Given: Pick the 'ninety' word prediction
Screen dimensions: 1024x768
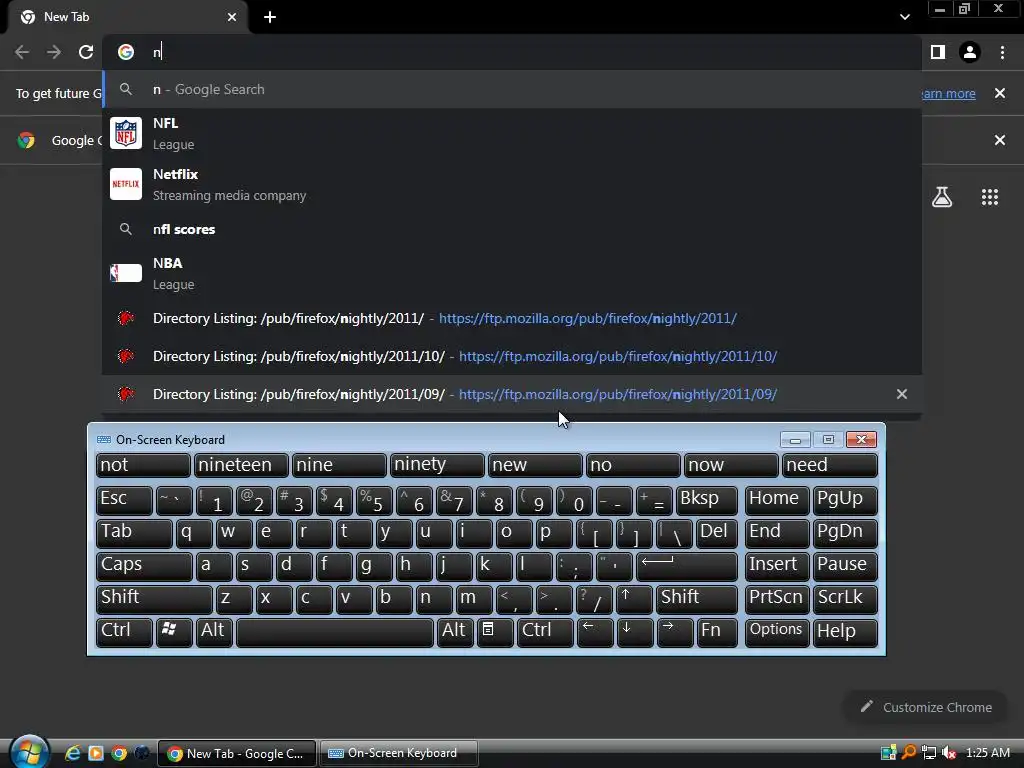Looking at the screenshot, I should (x=437, y=465).
